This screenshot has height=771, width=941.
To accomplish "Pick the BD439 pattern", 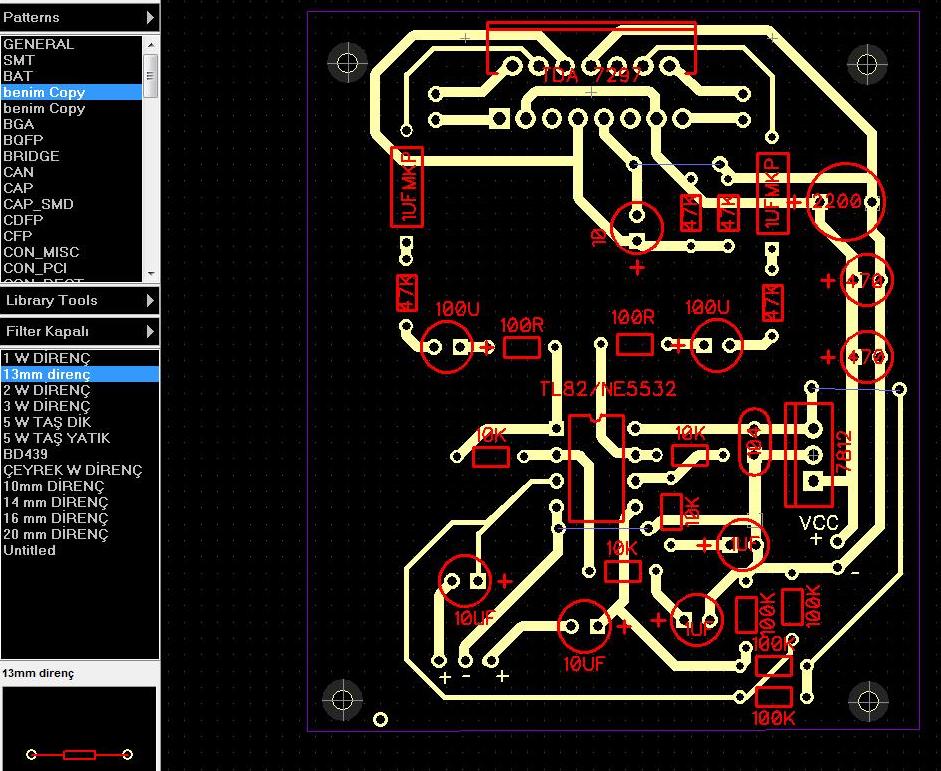I will coord(26,454).
